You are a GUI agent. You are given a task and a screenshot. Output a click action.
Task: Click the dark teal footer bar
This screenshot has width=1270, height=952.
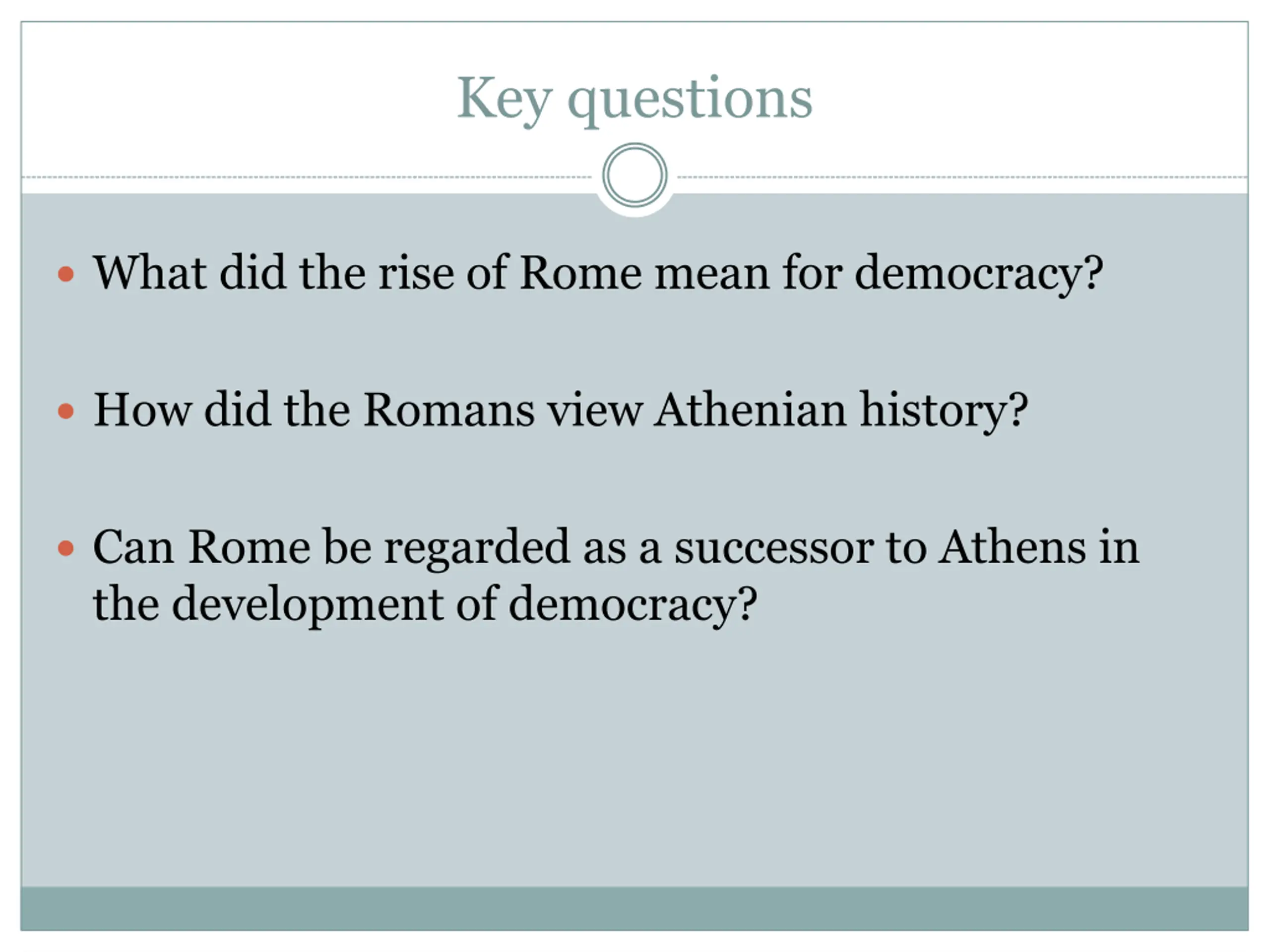(x=635, y=908)
